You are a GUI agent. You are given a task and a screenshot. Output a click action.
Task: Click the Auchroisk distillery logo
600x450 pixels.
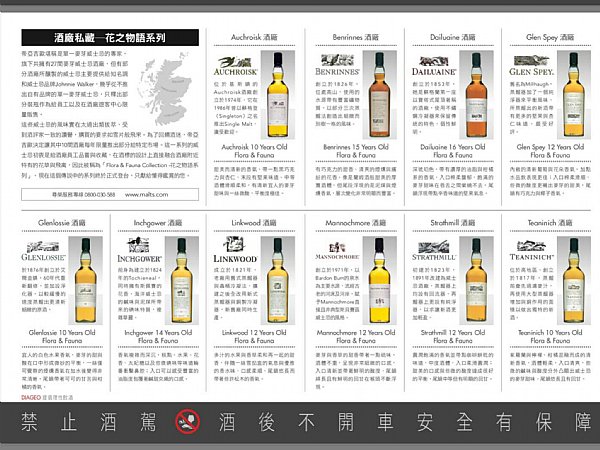click(235, 66)
